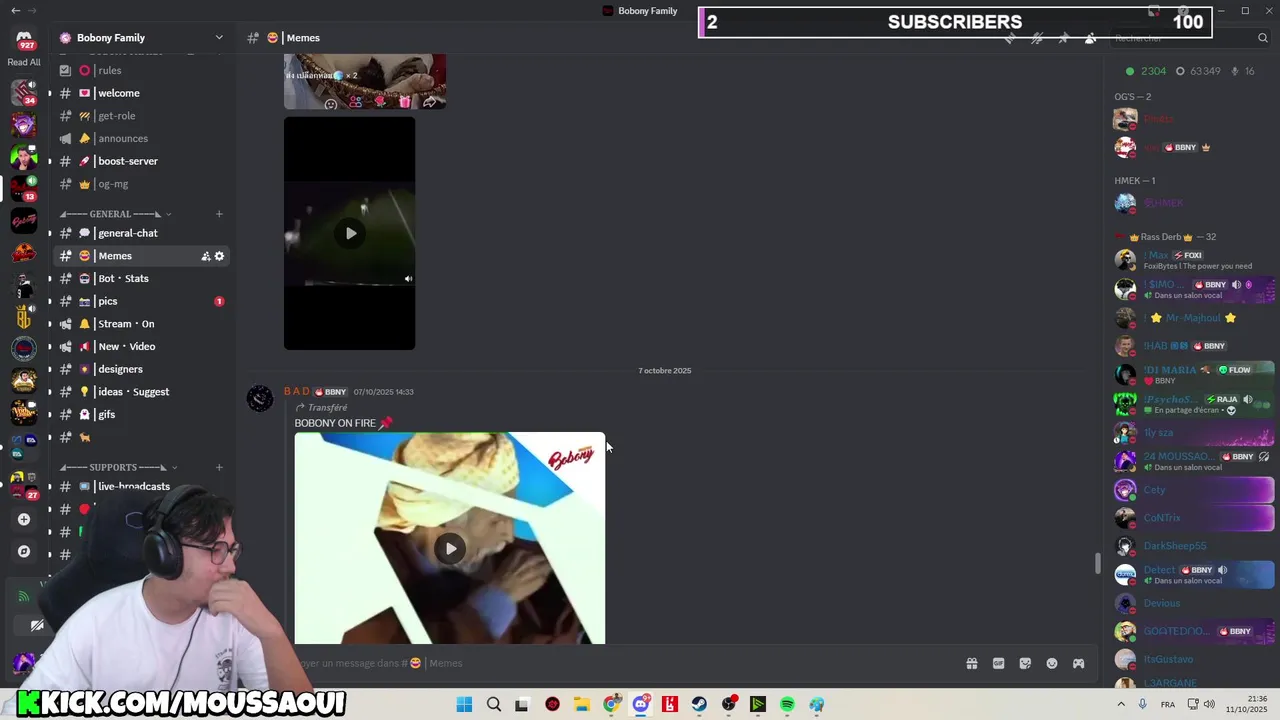Click the Read All button
Image resolution: width=1280 pixels, height=720 pixels.
pyautogui.click(x=24, y=62)
